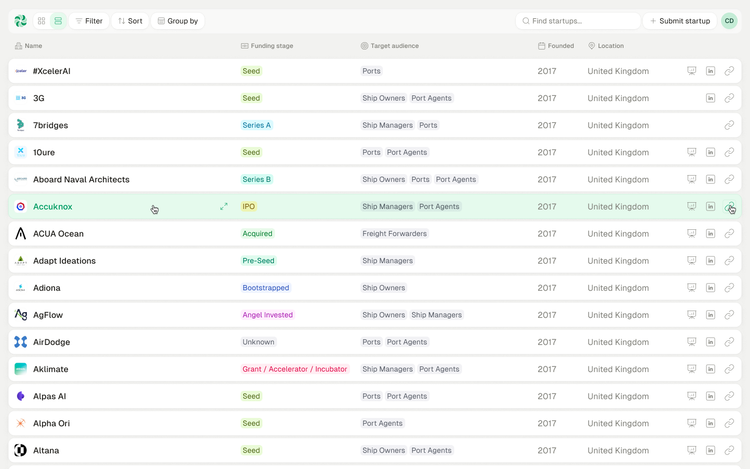The height and width of the screenshot is (469, 750).
Task: Open the CD user avatar menu
Action: click(x=729, y=21)
